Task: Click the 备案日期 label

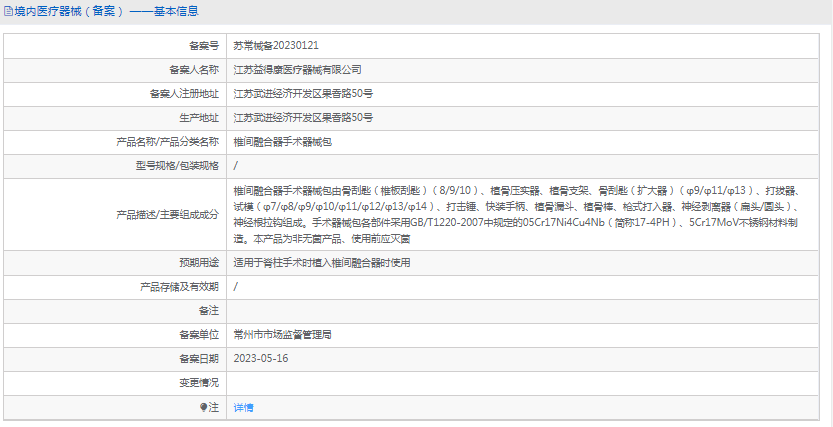Action: click(x=199, y=358)
